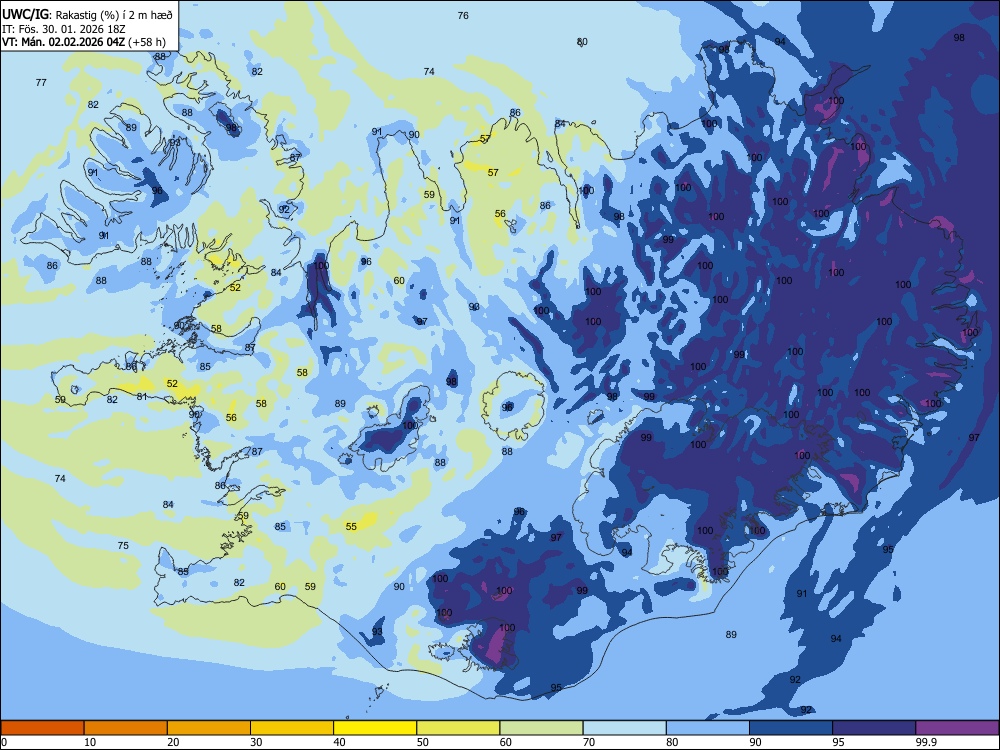1000x750 pixels.
Task: Click the 'VT: Mán. 02.02.2026 04Z (+58 h)' line
Action: 84,42
